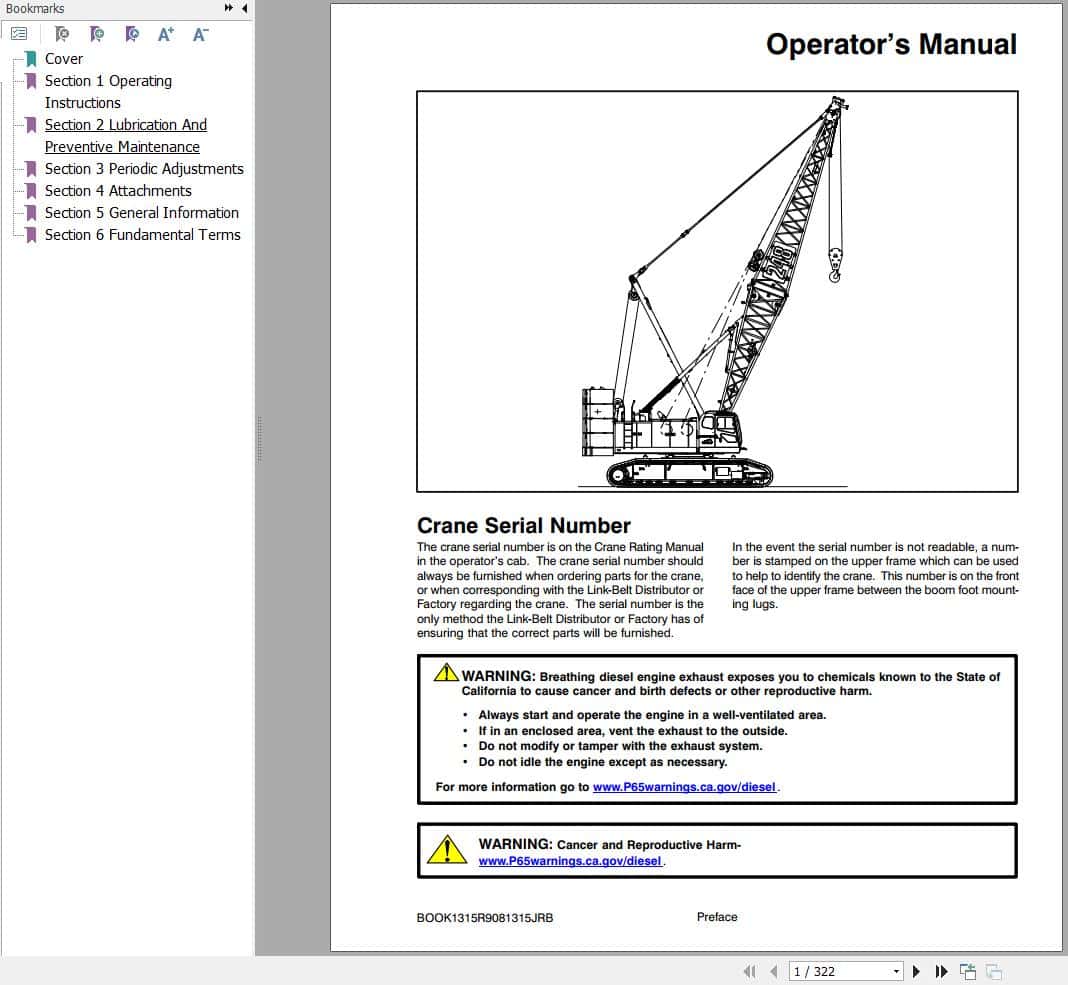
Task: Click the next page arrow button
Action: click(x=916, y=971)
